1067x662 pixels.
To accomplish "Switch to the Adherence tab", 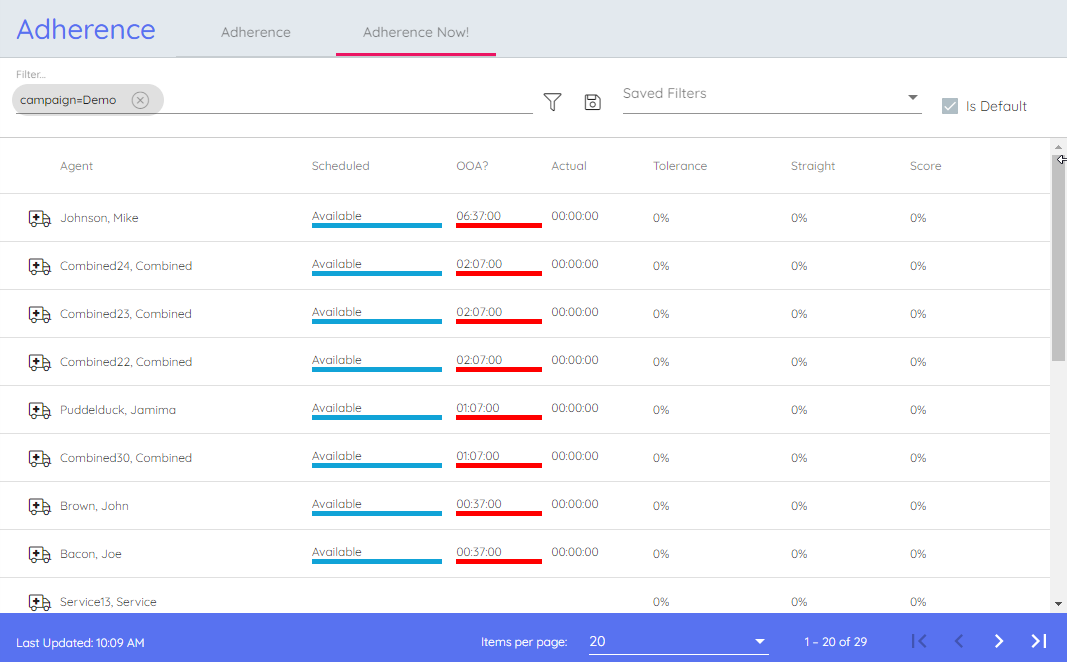I will pos(256,32).
